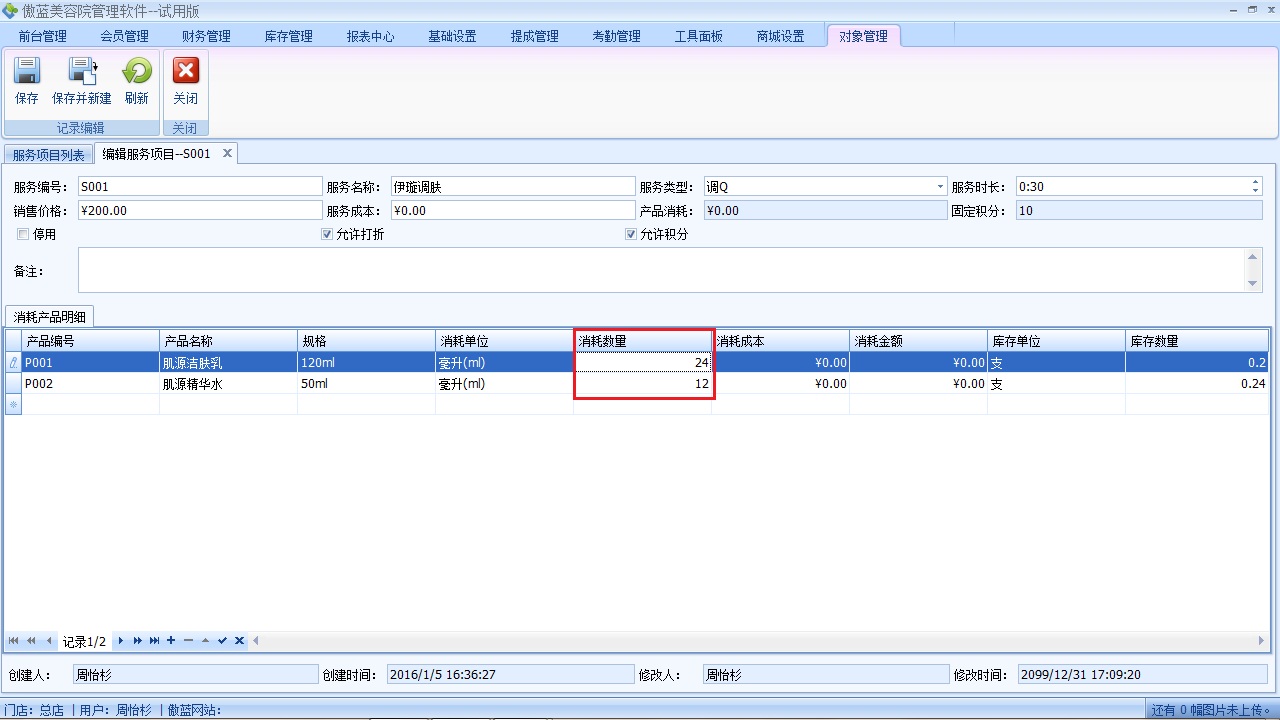The width and height of the screenshot is (1280, 720).
Task: Sort by the 产品名称 column header
Action: (228, 341)
